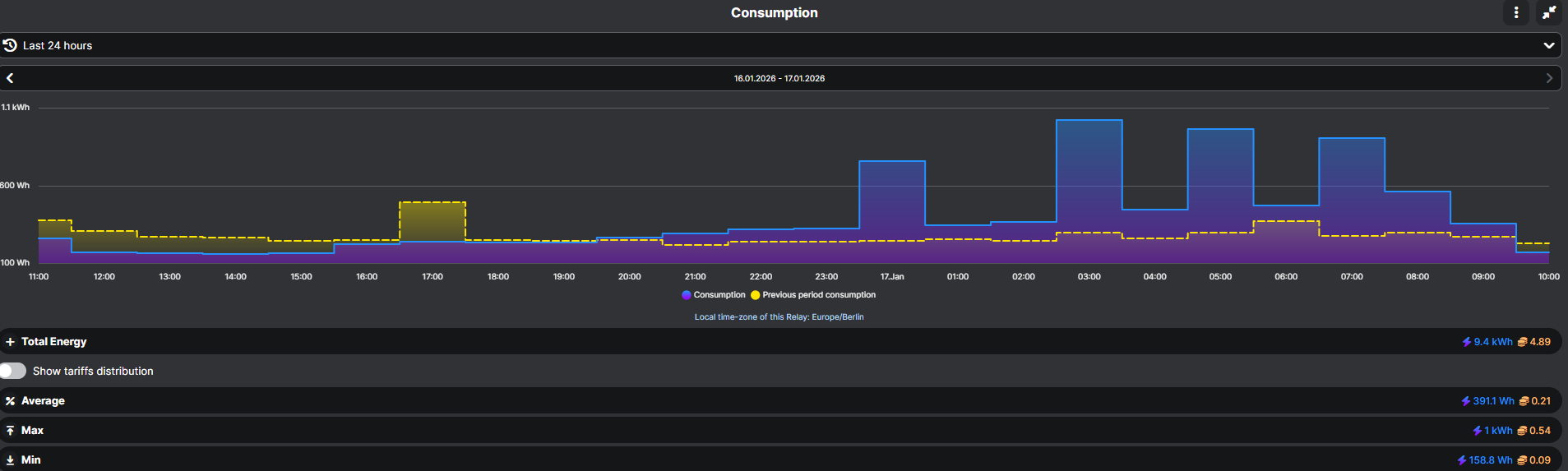Viewport: 1568px width, 471px height.
Task: Go to the next date period
Action: pos(1549,78)
